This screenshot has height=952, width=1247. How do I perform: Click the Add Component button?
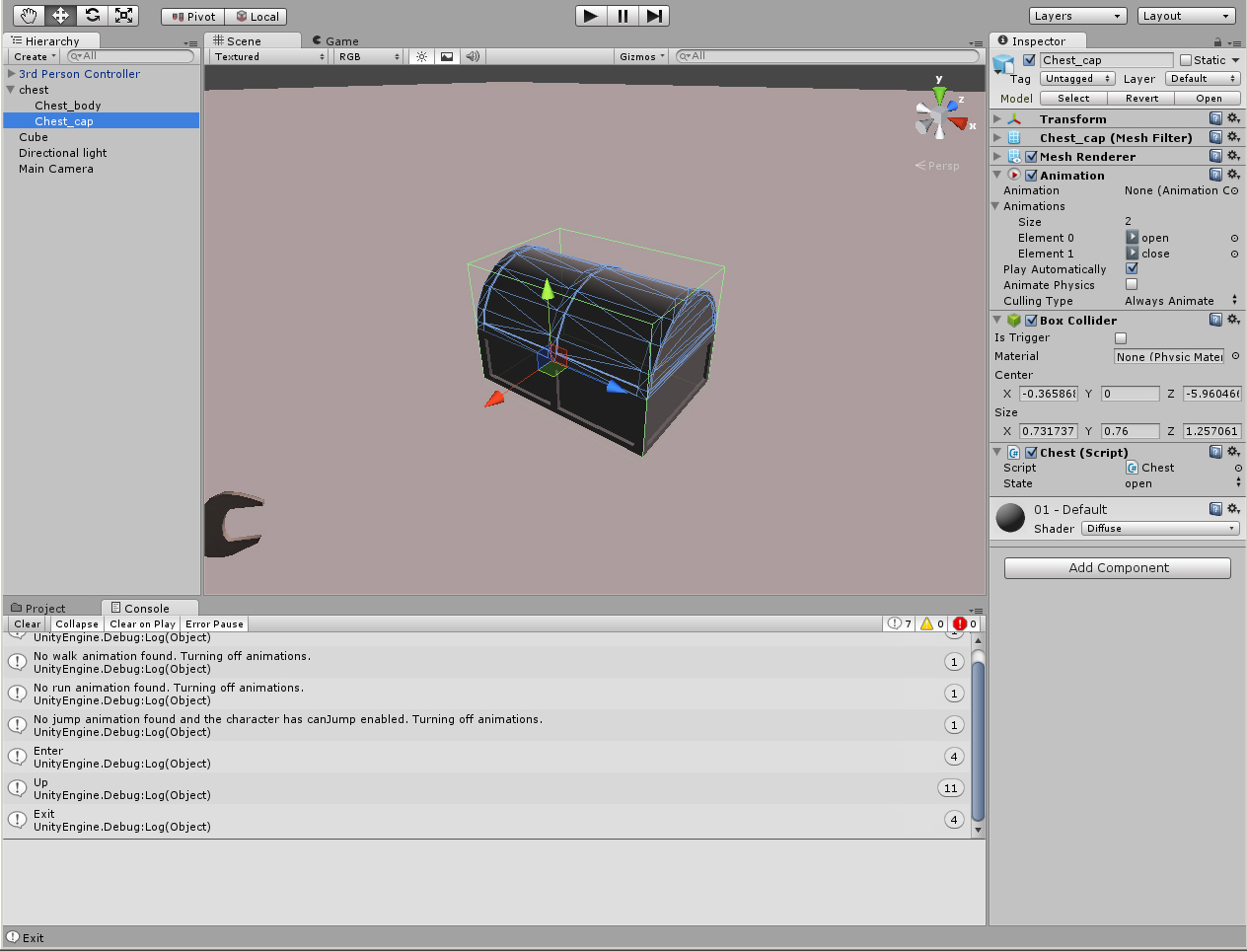(1118, 568)
